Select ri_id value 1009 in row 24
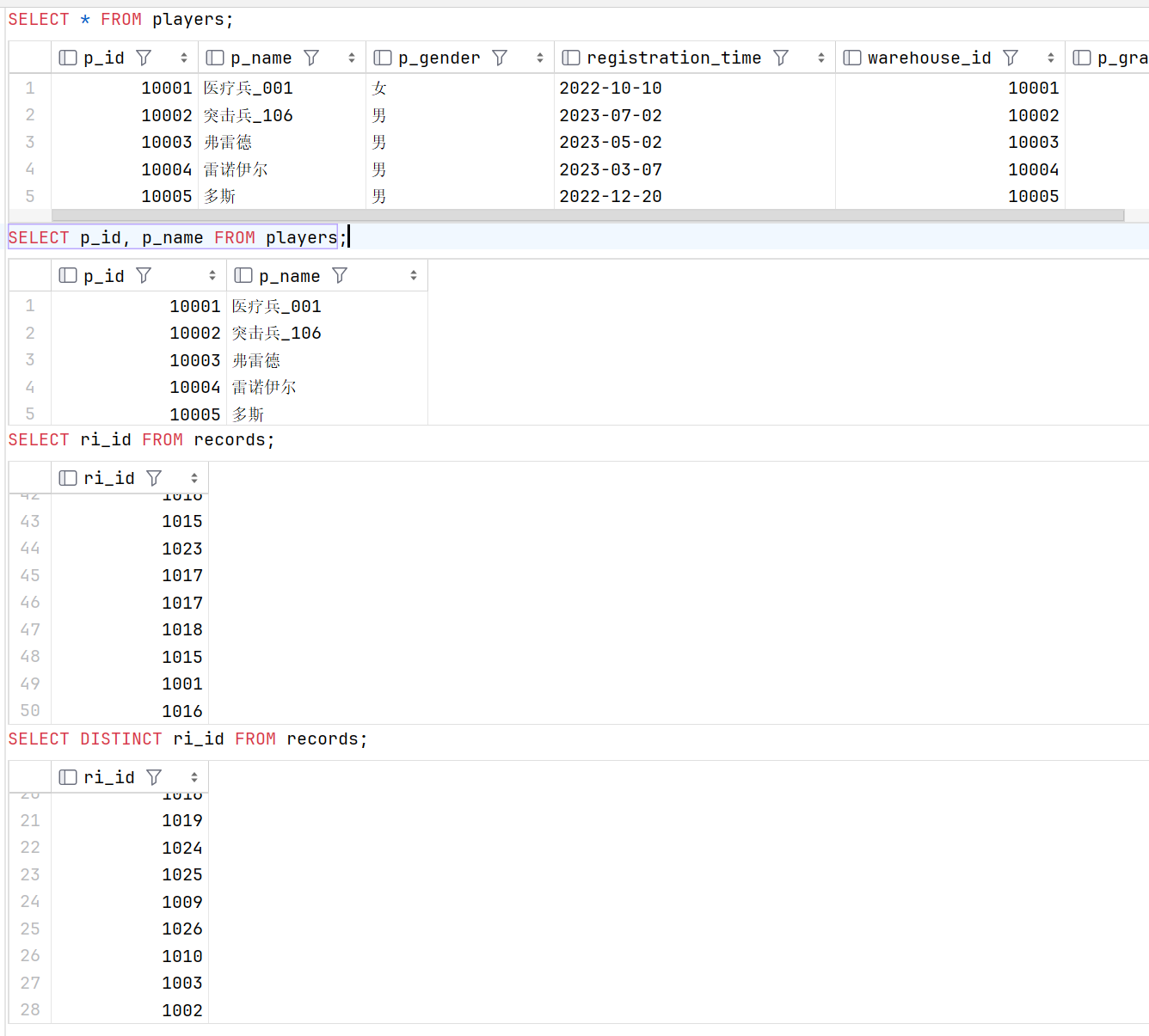The width and height of the screenshot is (1149, 1036). [x=182, y=902]
